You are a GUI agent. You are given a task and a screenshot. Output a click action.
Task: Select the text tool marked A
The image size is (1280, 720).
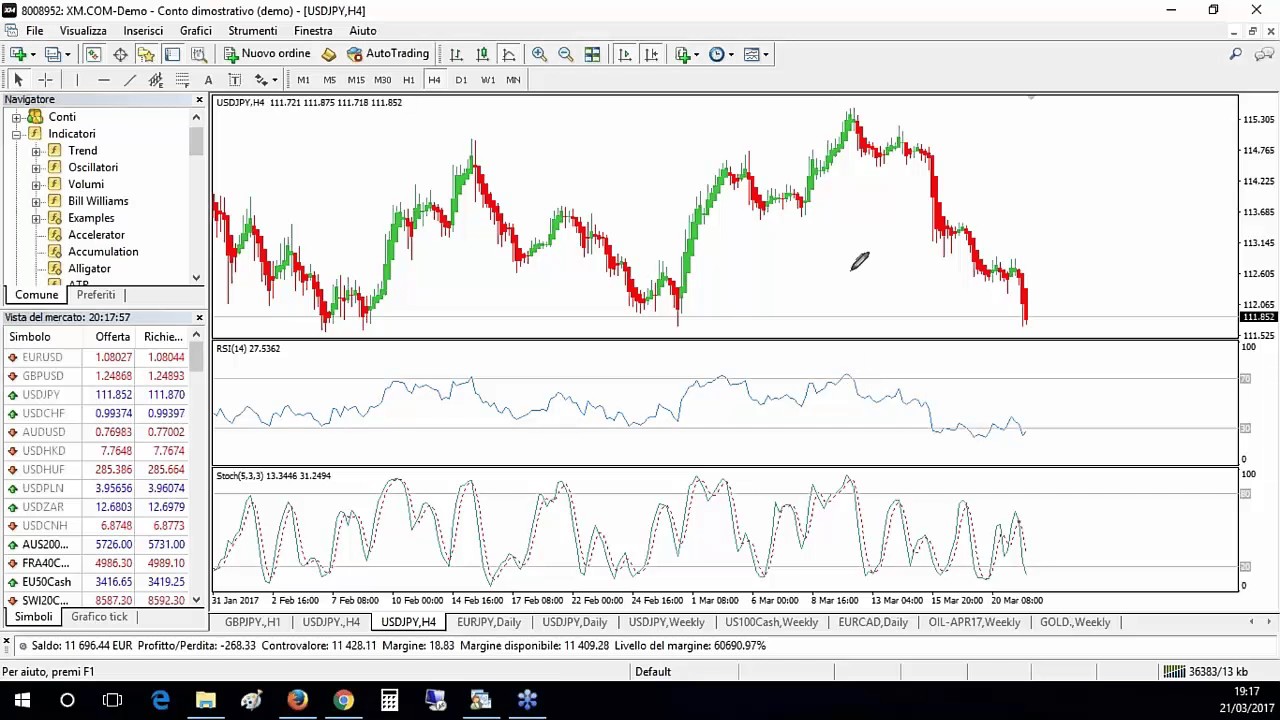tap(208, 80)
